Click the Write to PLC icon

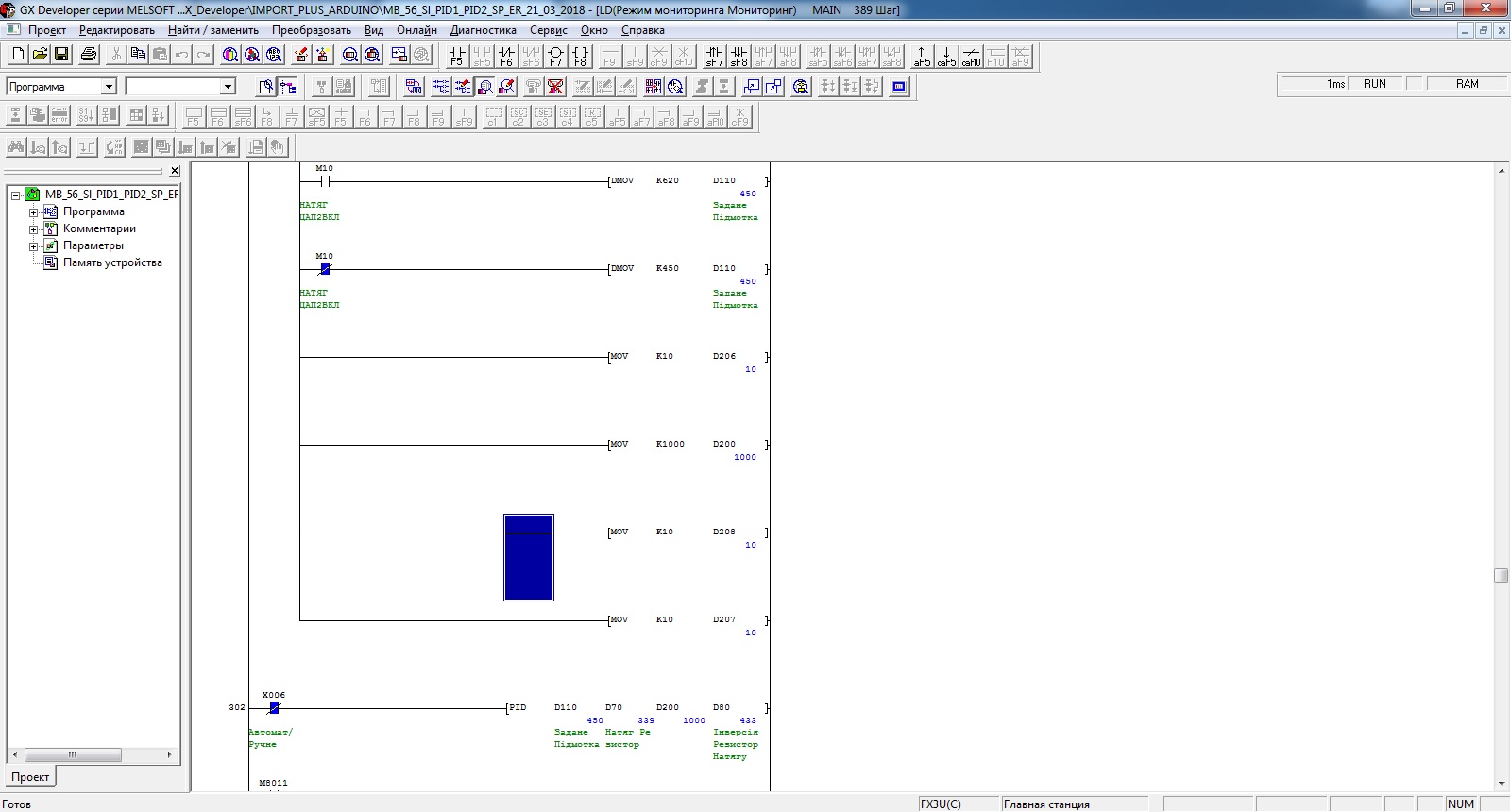(x=300, y=55)
